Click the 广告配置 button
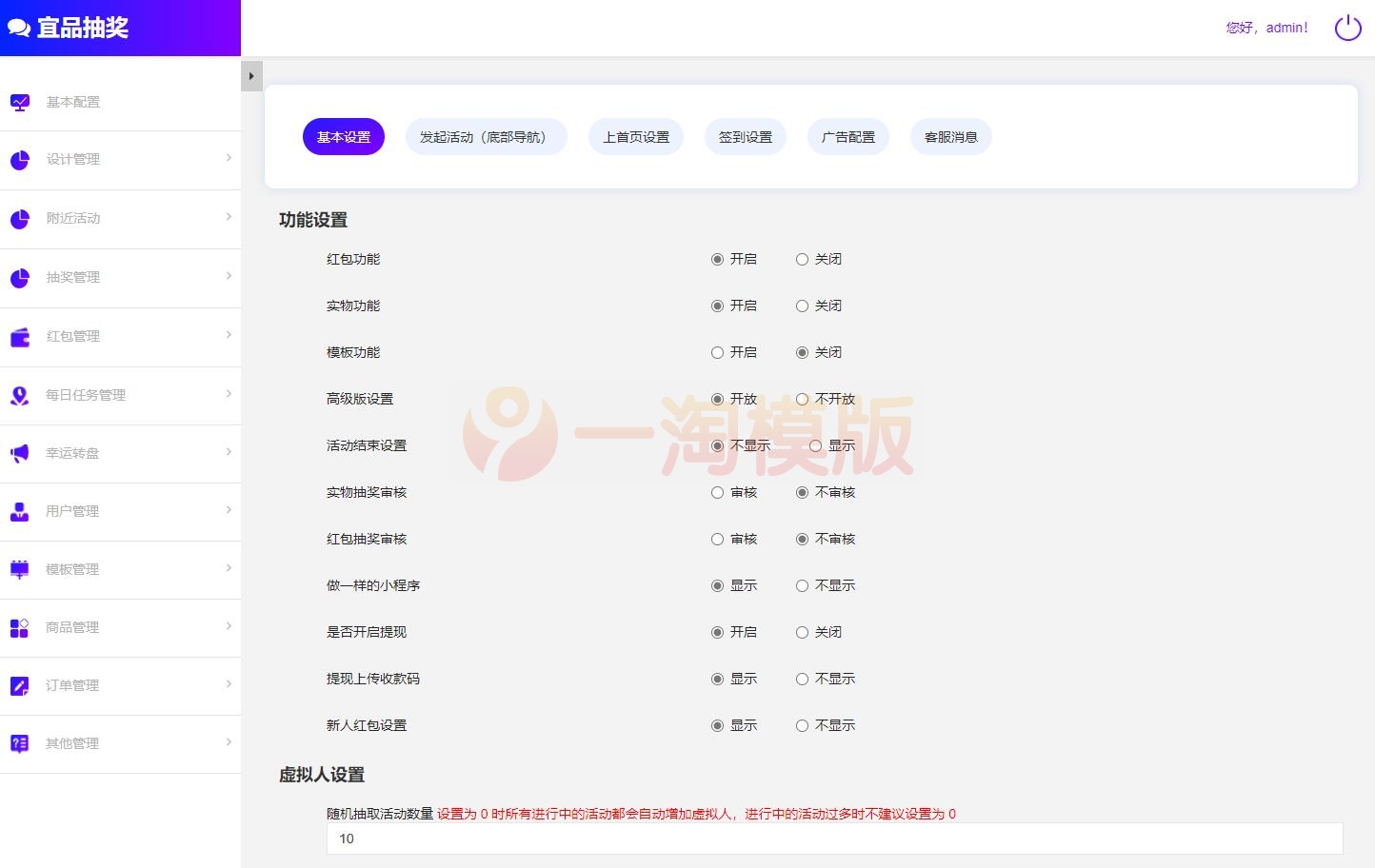 click(x=847, y=136)
